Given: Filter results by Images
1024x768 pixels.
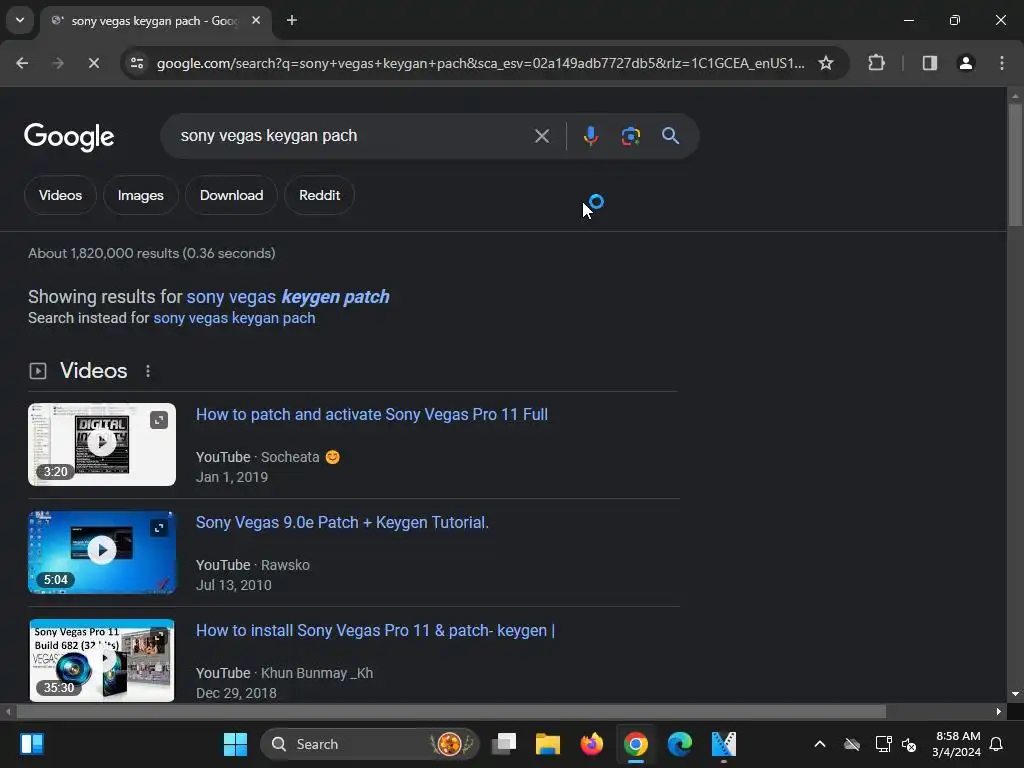Looking at the screenshot, I should point(140,195).
